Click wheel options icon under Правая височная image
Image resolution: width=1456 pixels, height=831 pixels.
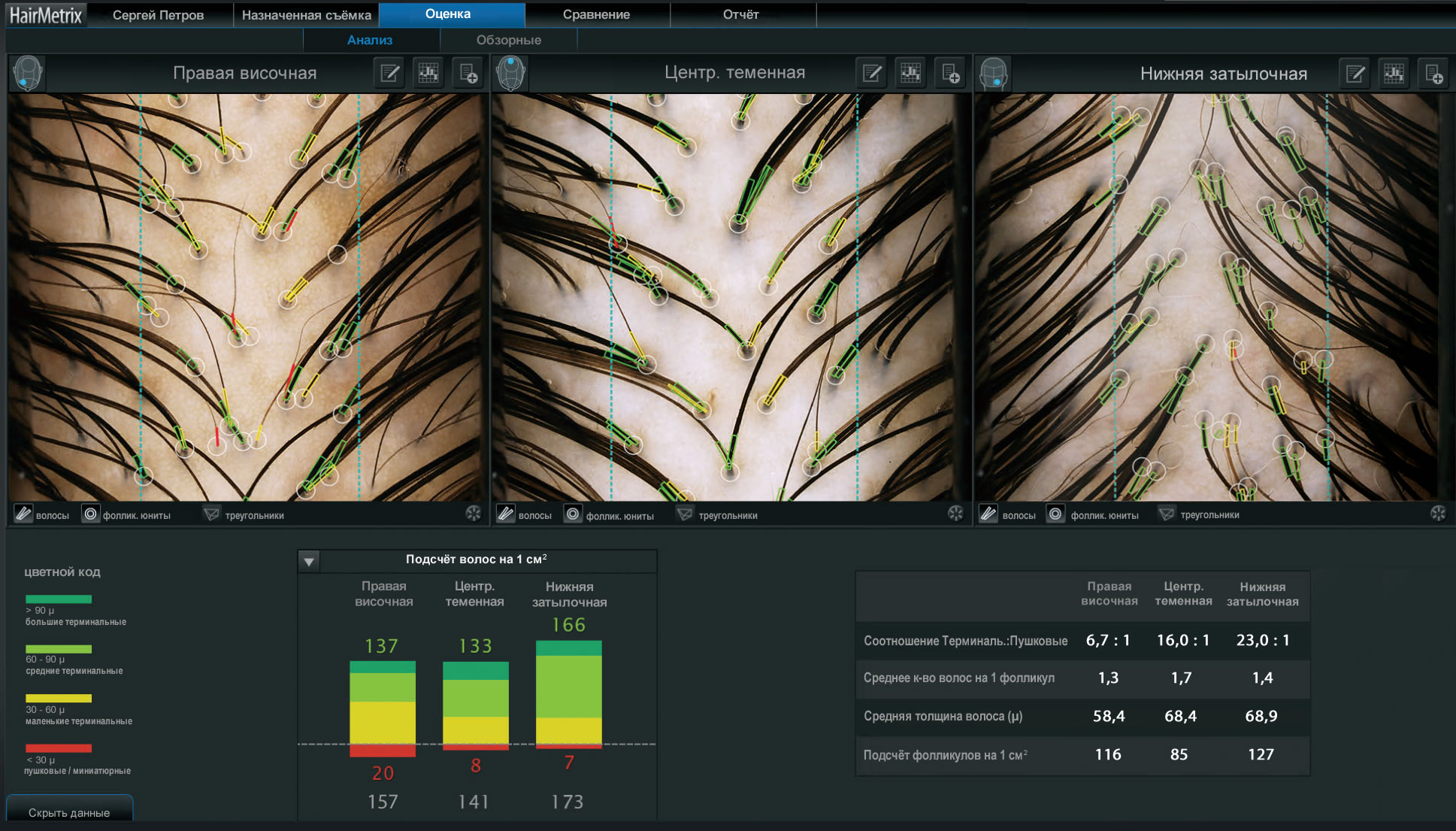click(x=473, y=514)
